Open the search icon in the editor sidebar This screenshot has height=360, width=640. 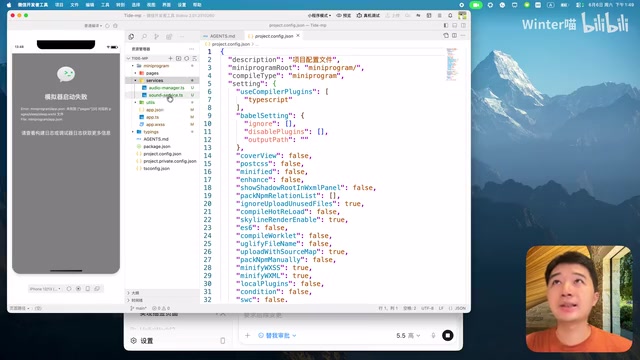click(x=144, y=37)
